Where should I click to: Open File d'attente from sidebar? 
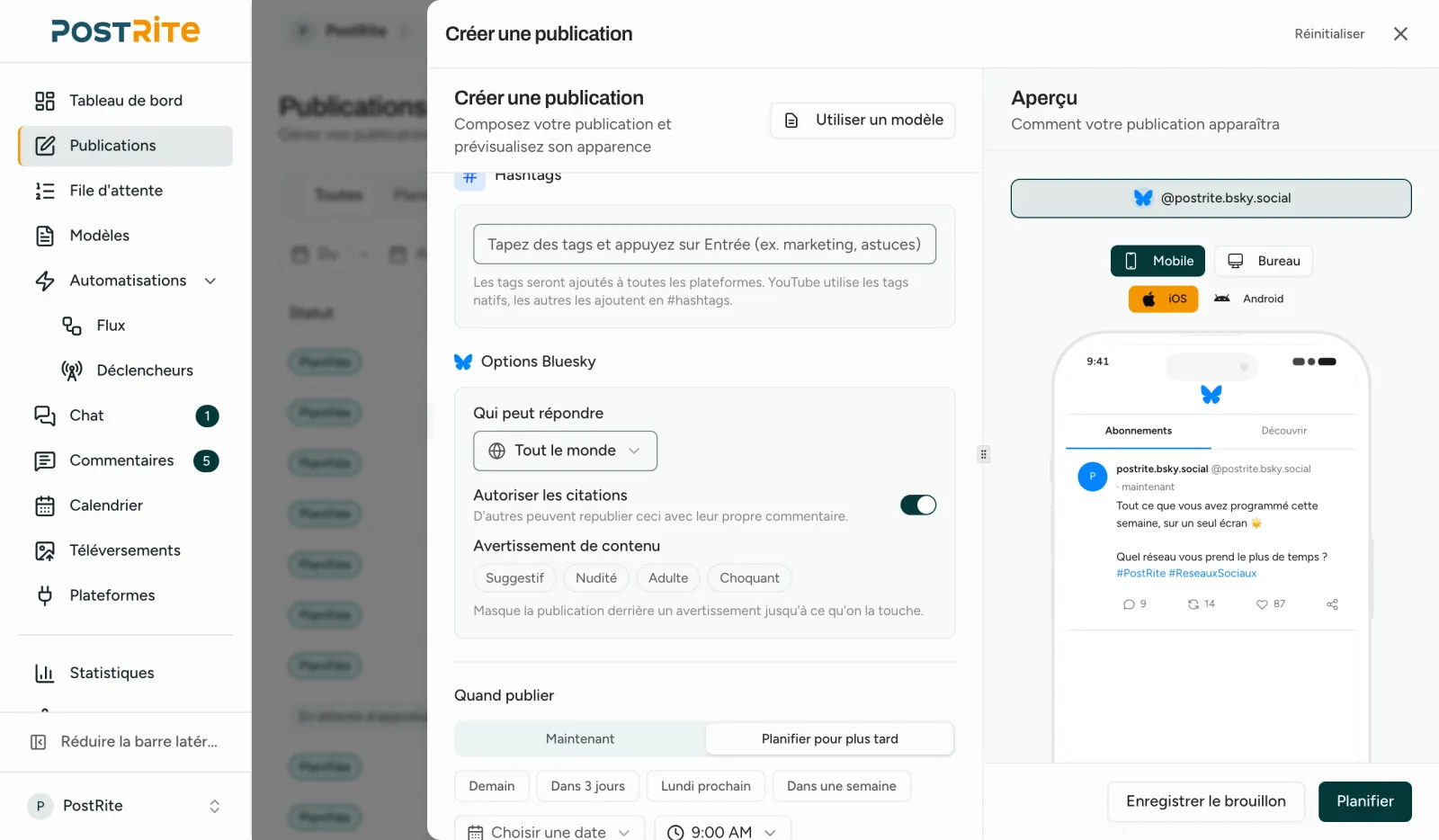coord(125,191)
